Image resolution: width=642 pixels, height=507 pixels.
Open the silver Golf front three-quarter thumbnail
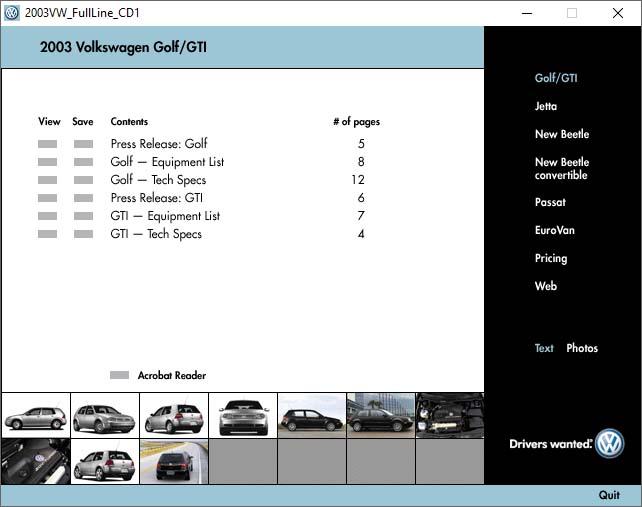(x=105, y=415)
